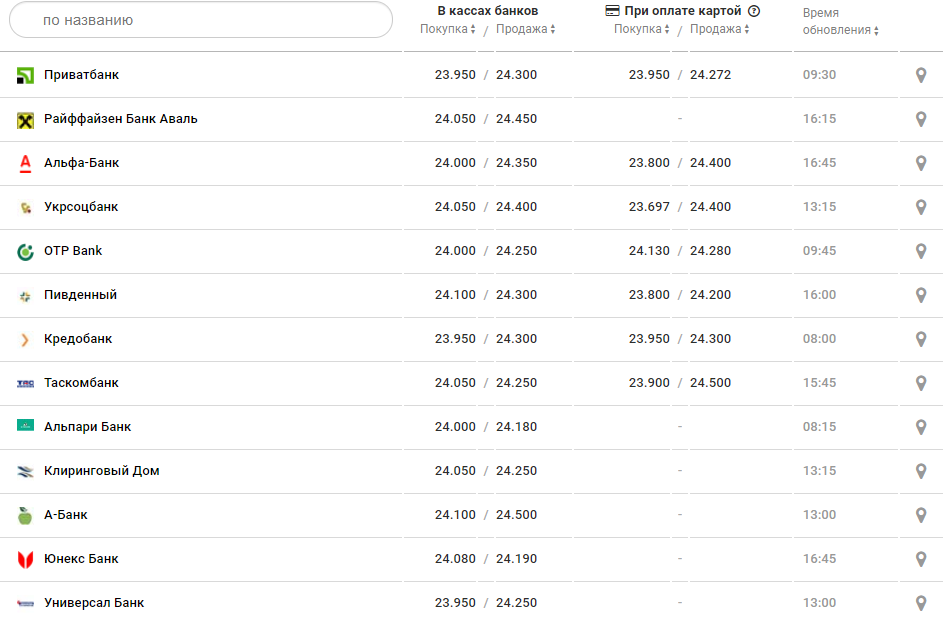943x619 pixels.
Task: Click the help question-mark icon near card payment
Action: click(x=754, y=11)
